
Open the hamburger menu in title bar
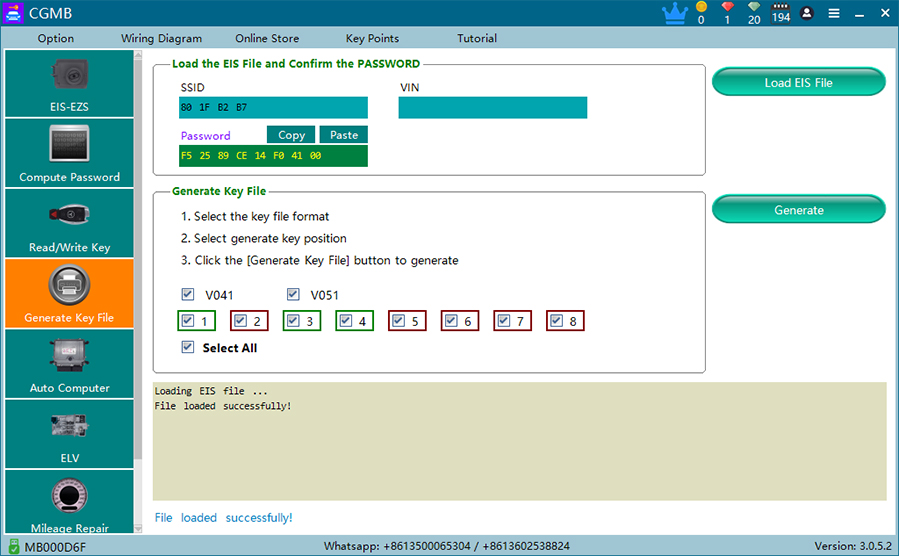pyautogui.click(x=834, y=14)
